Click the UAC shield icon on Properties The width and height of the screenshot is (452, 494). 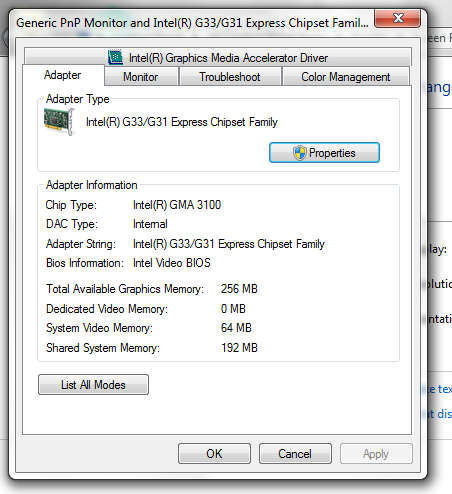[x=300, y=153]
